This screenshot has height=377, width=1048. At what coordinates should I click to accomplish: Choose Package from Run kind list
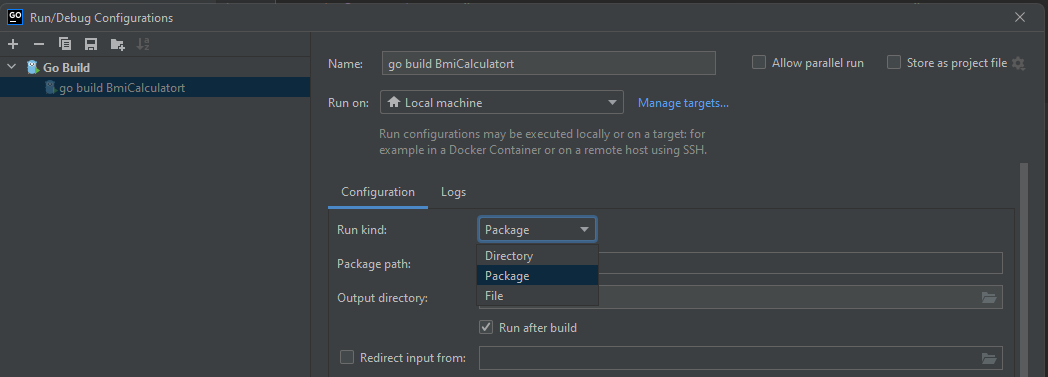pos(537,275)
